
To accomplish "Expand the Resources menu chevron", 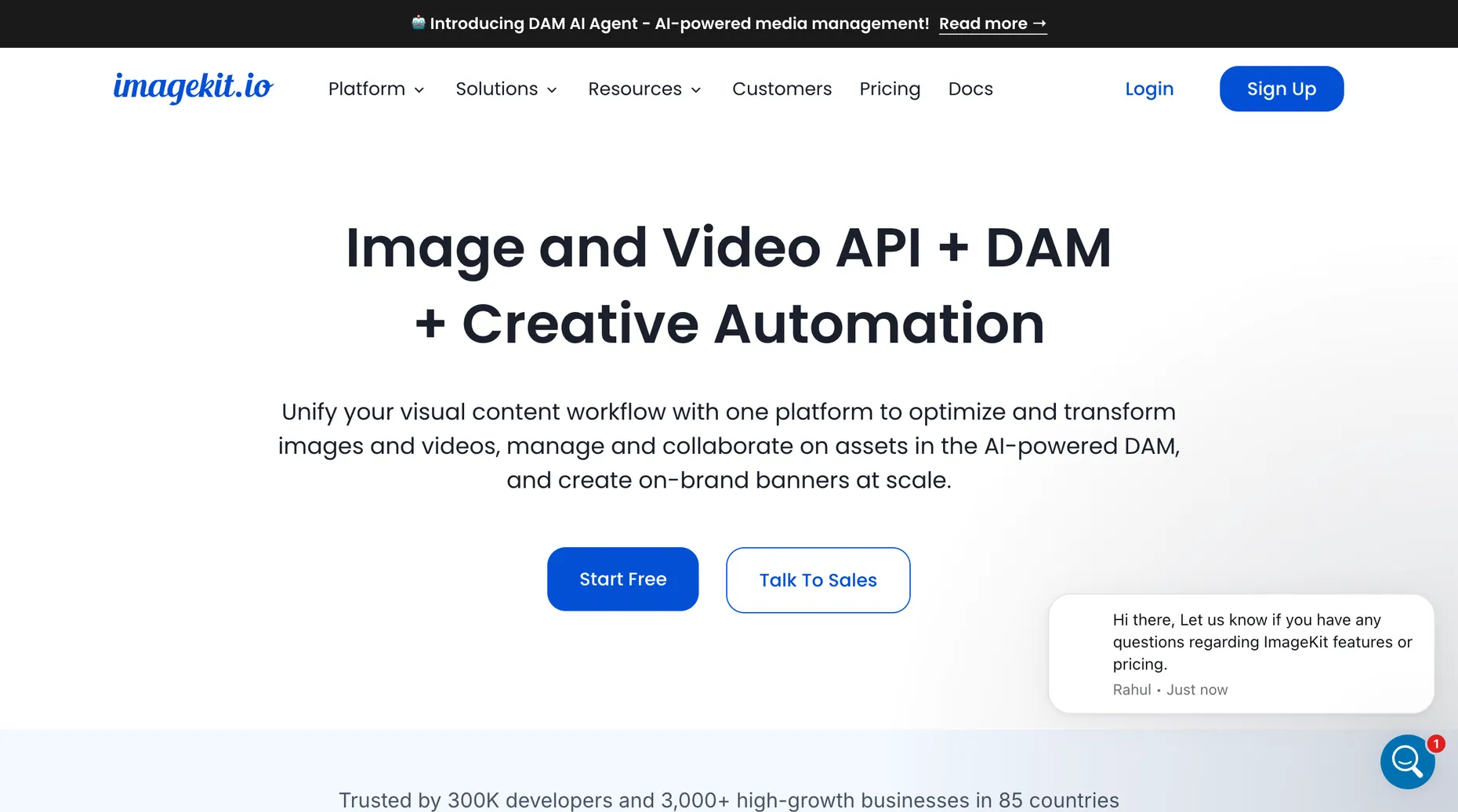I will [x=696, y=90].
